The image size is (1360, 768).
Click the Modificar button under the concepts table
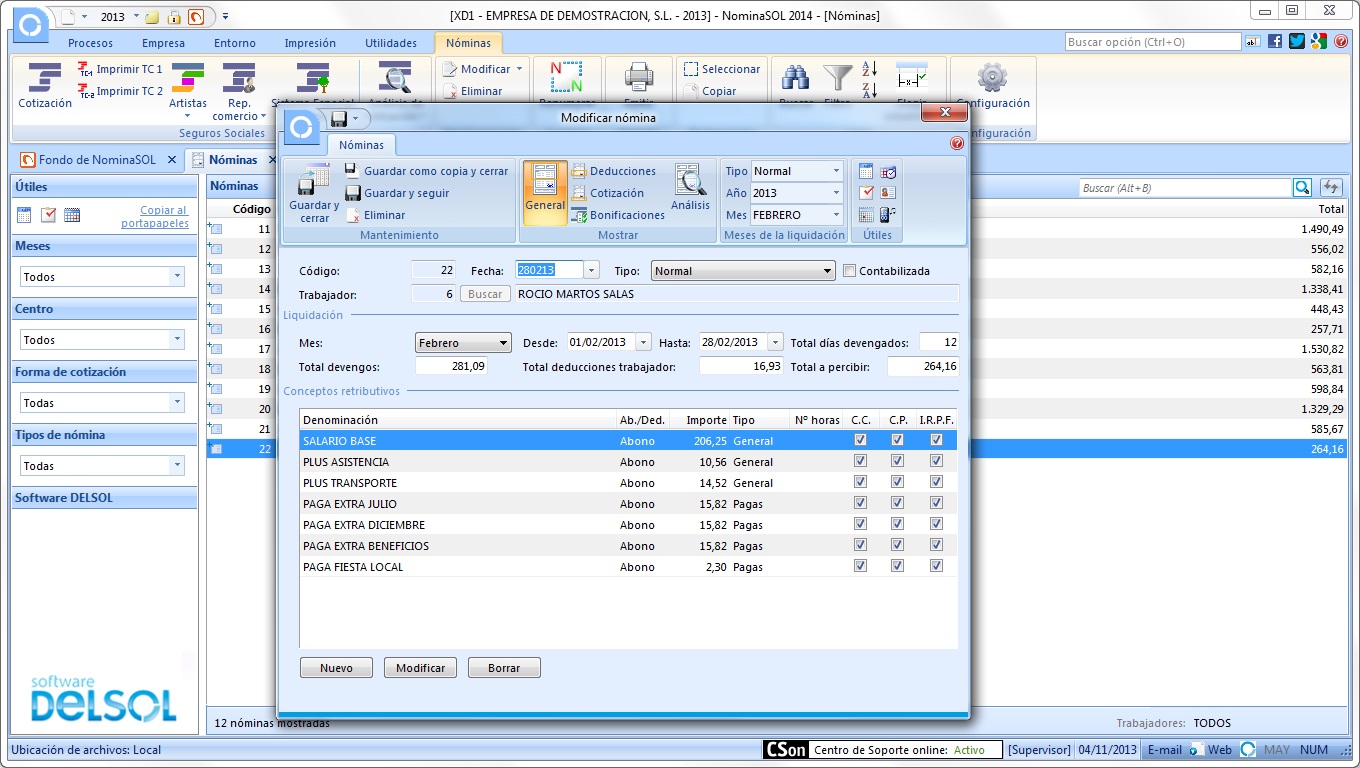coord(420,668)
